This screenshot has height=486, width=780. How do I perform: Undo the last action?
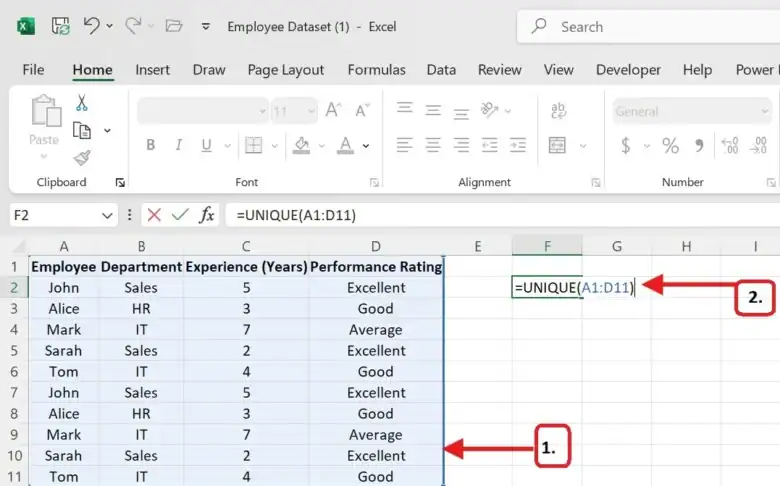tap(92, 25)
